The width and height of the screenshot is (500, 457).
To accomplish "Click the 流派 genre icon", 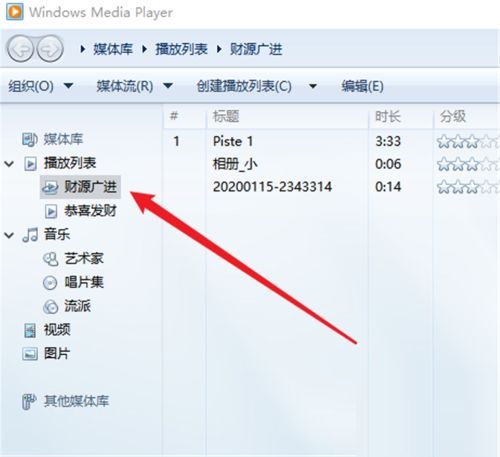I will tap(51, 306).
